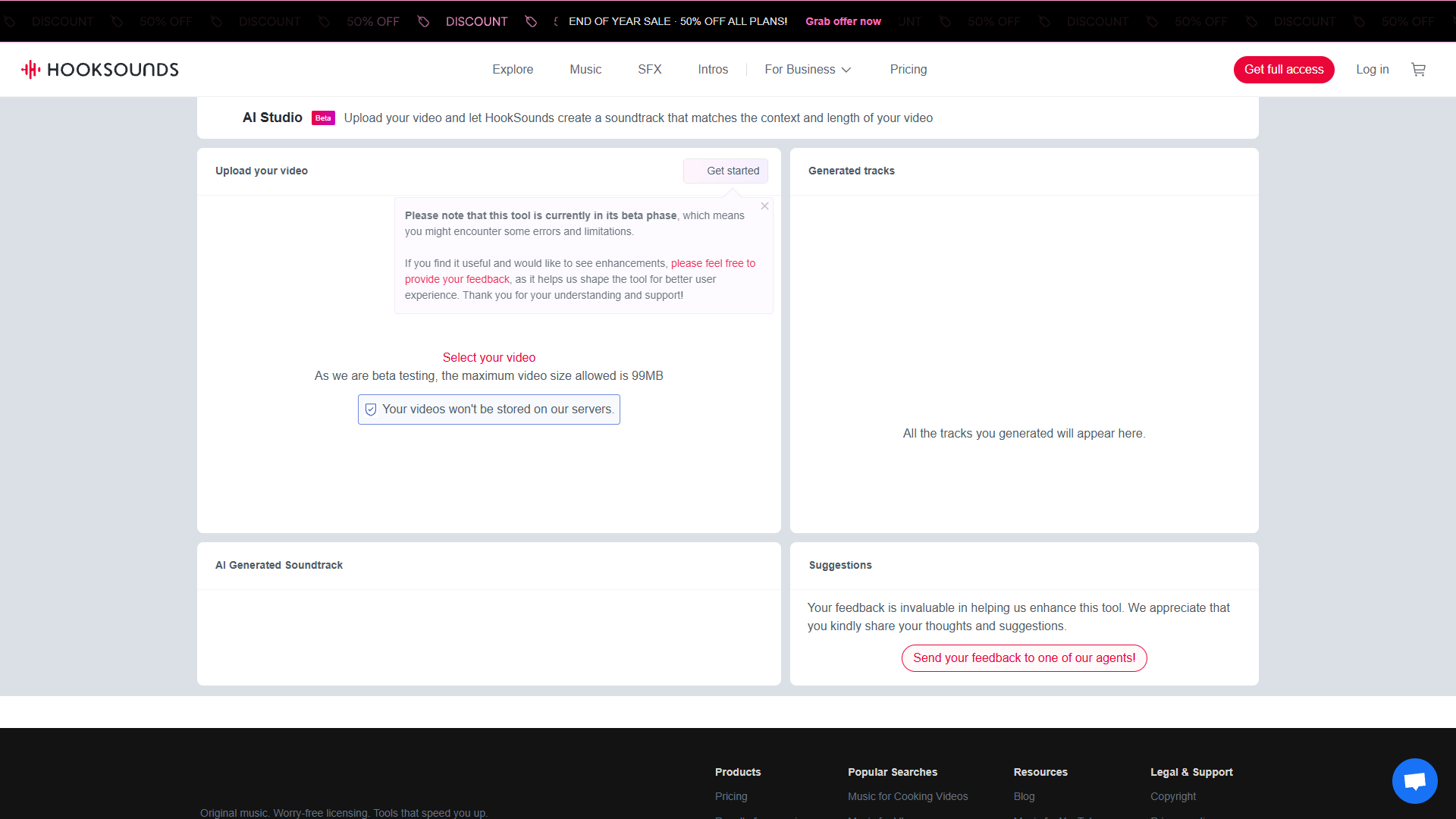Viewport: 1456px width, 819px height.
Task: Click Get full access button
Action: click(1284, 70)
